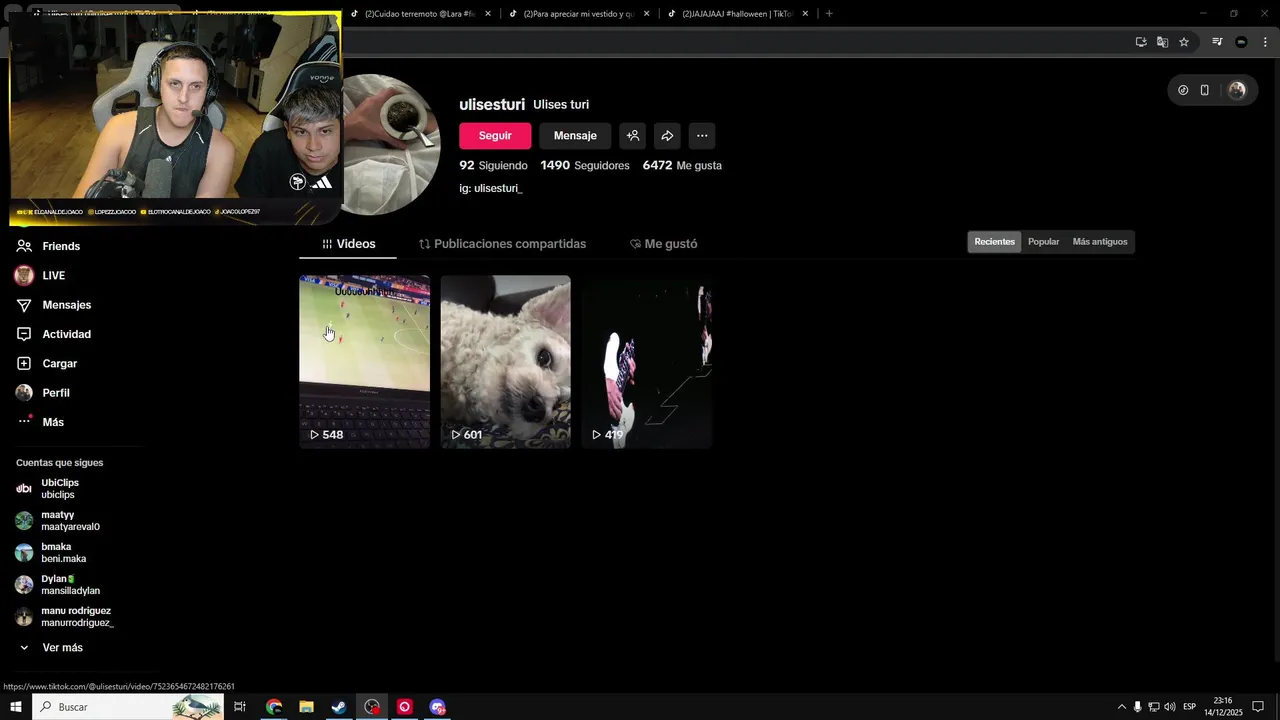This screenshot has height=720, width=1280.
Task: Follow ulisesturi with the Seguir button
Action: (x=495, y=136)
